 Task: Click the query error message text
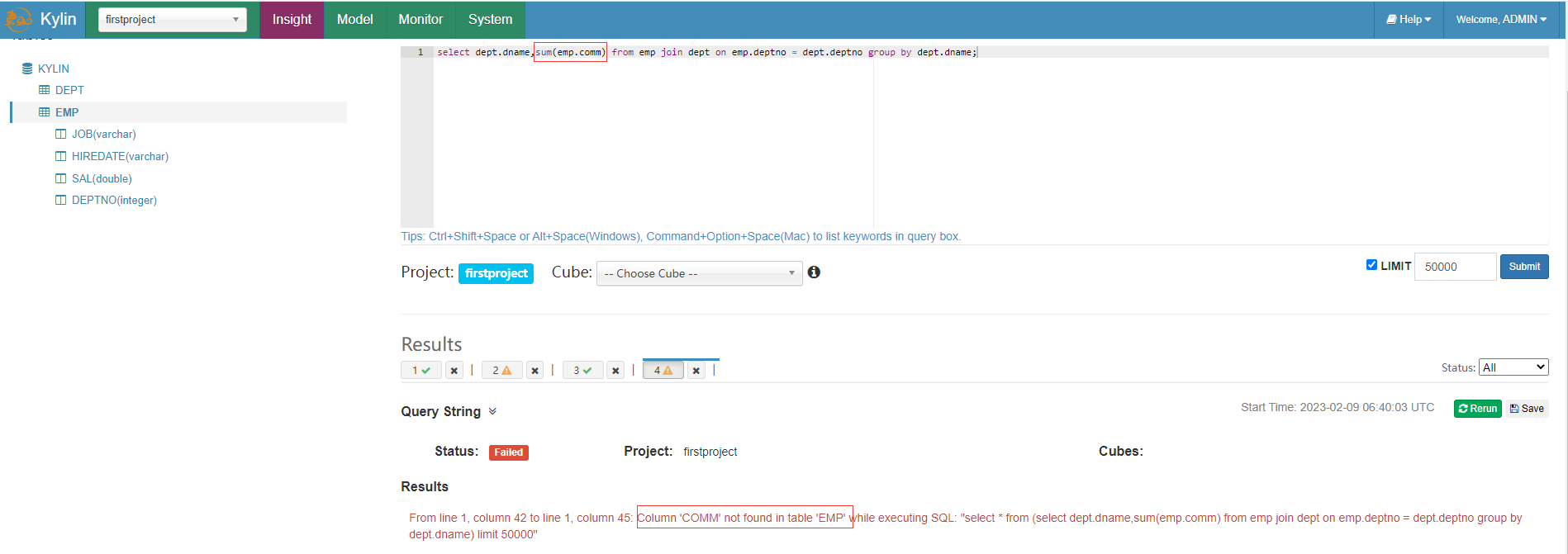pyautogui.click(x=965, y=526)
